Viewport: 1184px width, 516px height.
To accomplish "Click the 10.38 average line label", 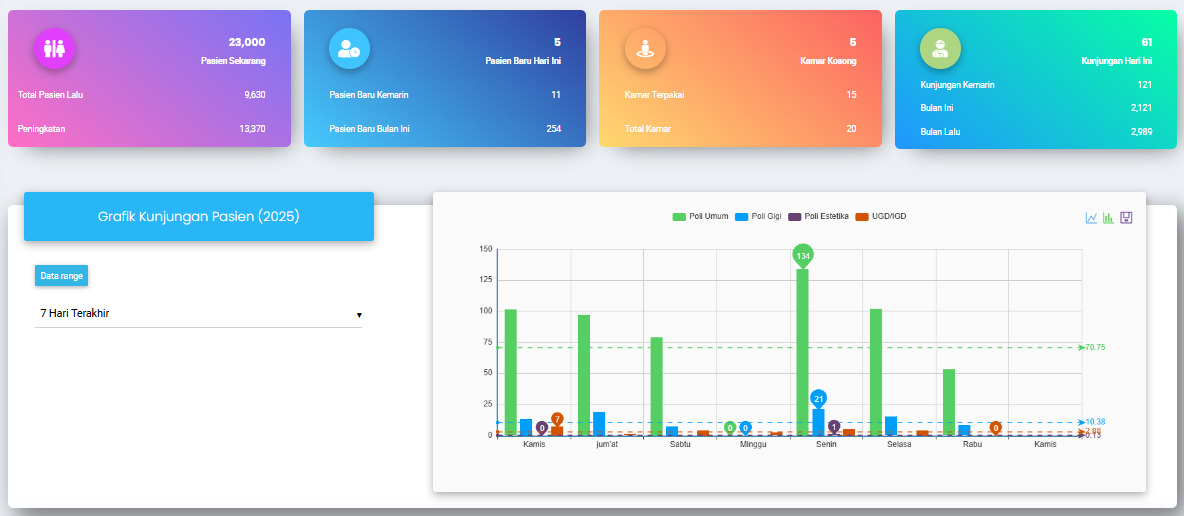I will click(1095, 422).
